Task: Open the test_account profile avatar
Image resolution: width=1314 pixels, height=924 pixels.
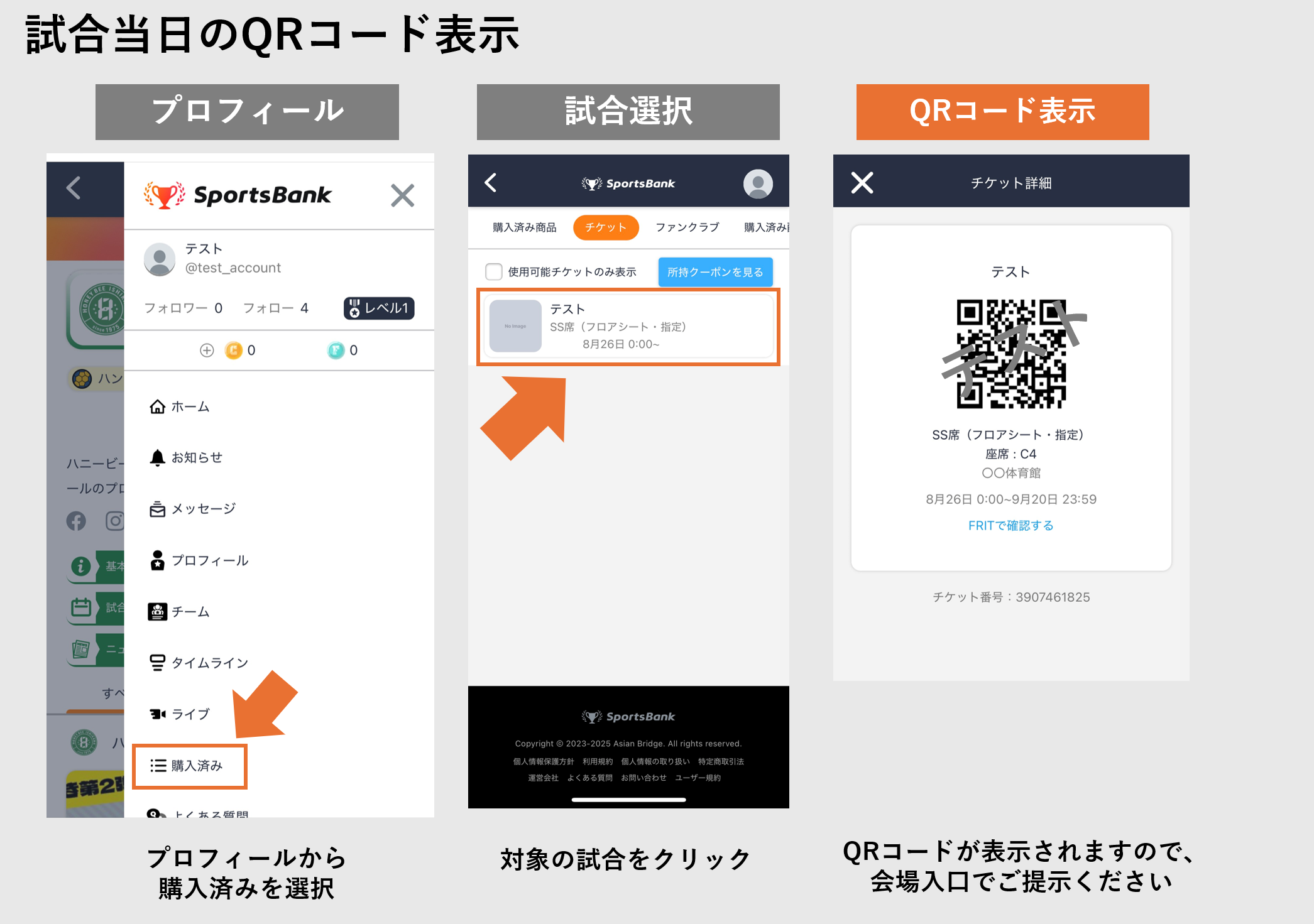Action: click(x=160, y=259)
